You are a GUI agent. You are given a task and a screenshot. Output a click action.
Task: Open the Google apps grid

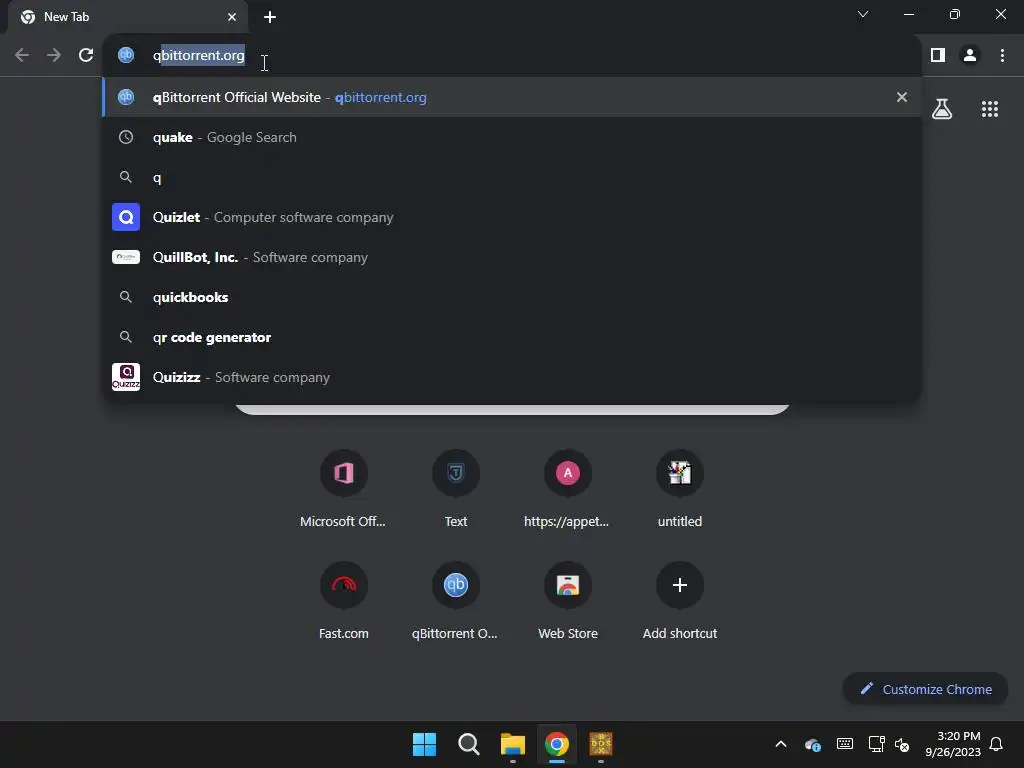(x=990, y=109)
